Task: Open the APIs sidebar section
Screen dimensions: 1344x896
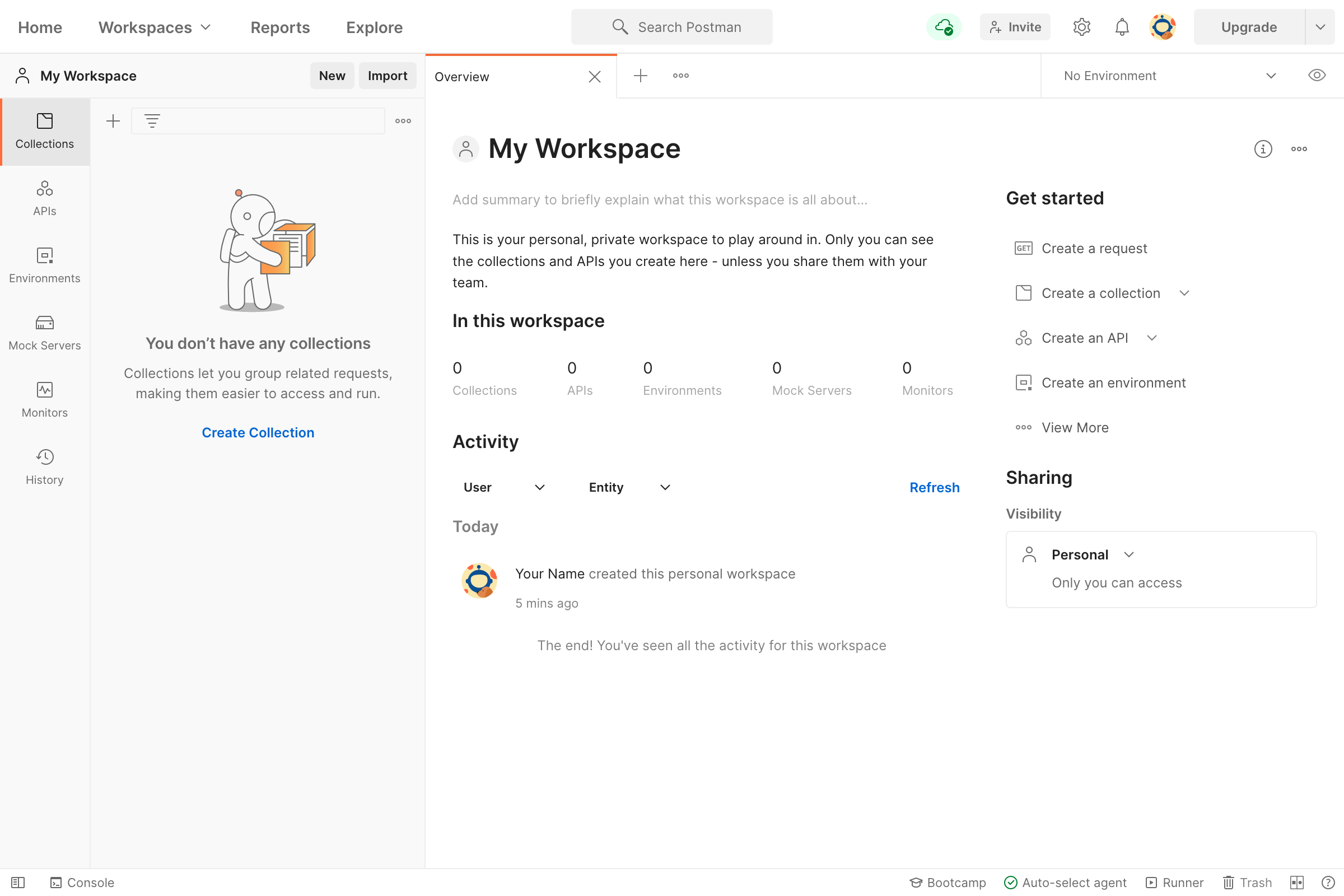Action: tap(45, 199)
